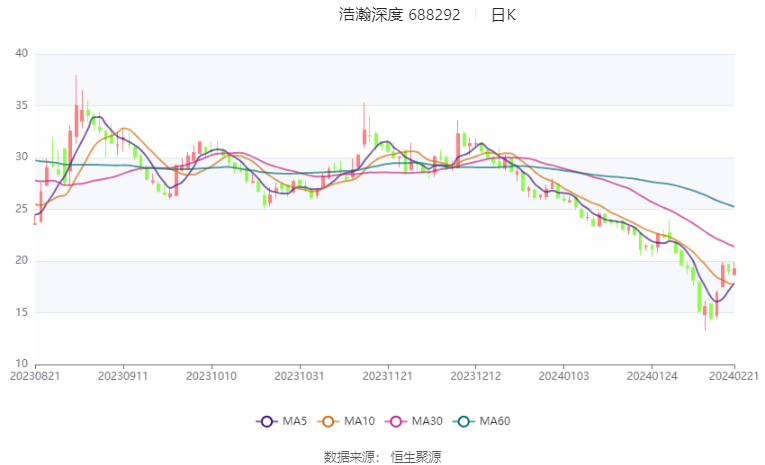Toggle the MA30 legend series
765x465 pixels.
(x=414, y=421)
